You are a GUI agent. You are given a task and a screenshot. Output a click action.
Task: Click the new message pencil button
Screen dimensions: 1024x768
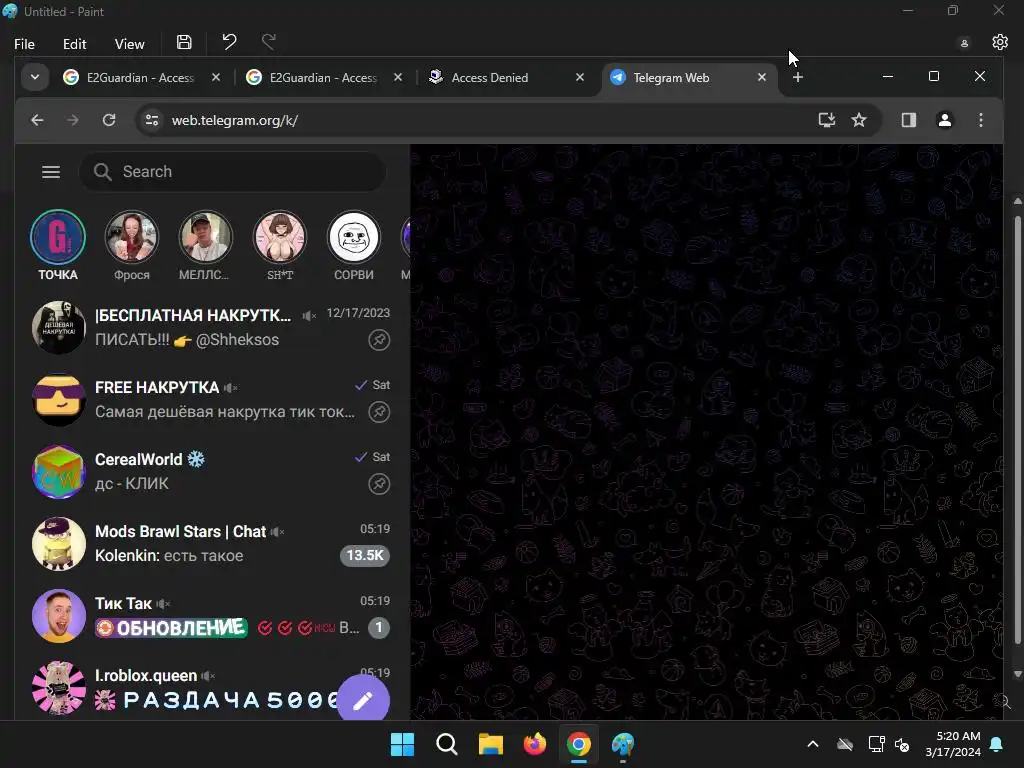coord(363,701)
